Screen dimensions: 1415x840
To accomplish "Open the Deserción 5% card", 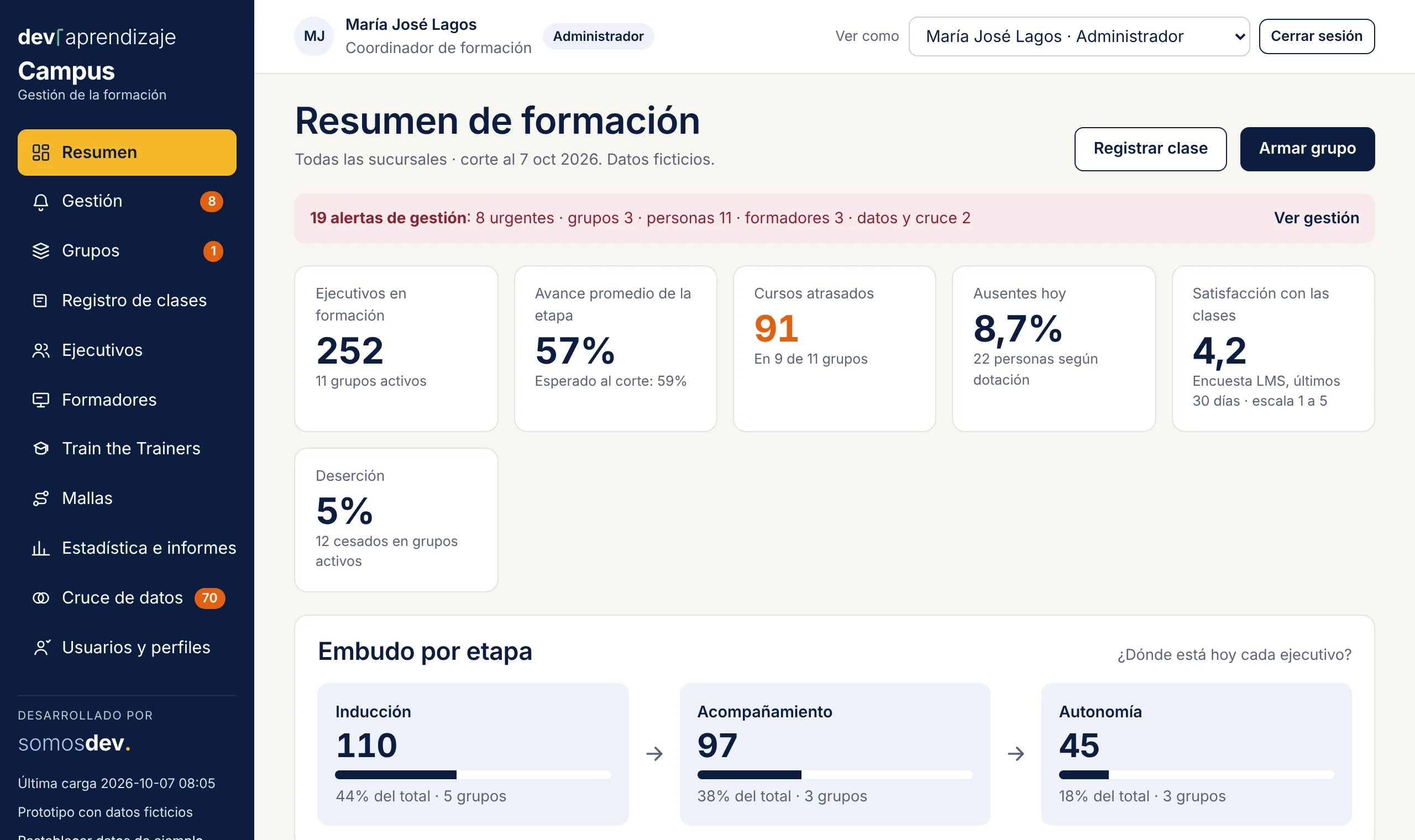I will coord(396,520).
